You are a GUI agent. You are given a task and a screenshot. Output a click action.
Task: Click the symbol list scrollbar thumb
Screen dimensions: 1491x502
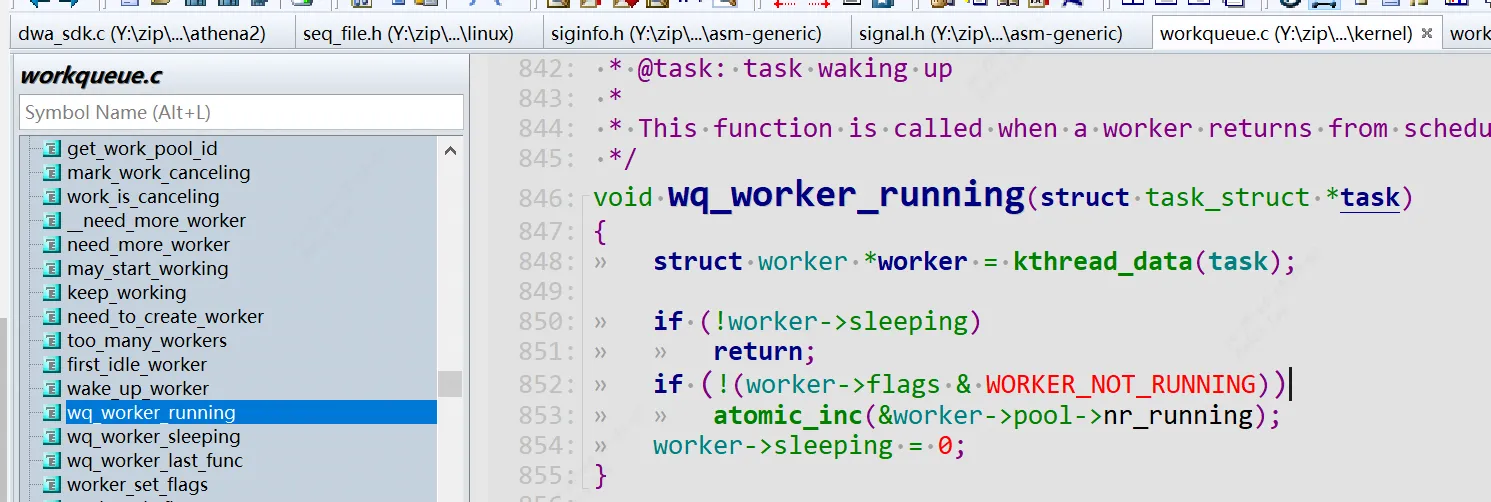click(450, 384)
